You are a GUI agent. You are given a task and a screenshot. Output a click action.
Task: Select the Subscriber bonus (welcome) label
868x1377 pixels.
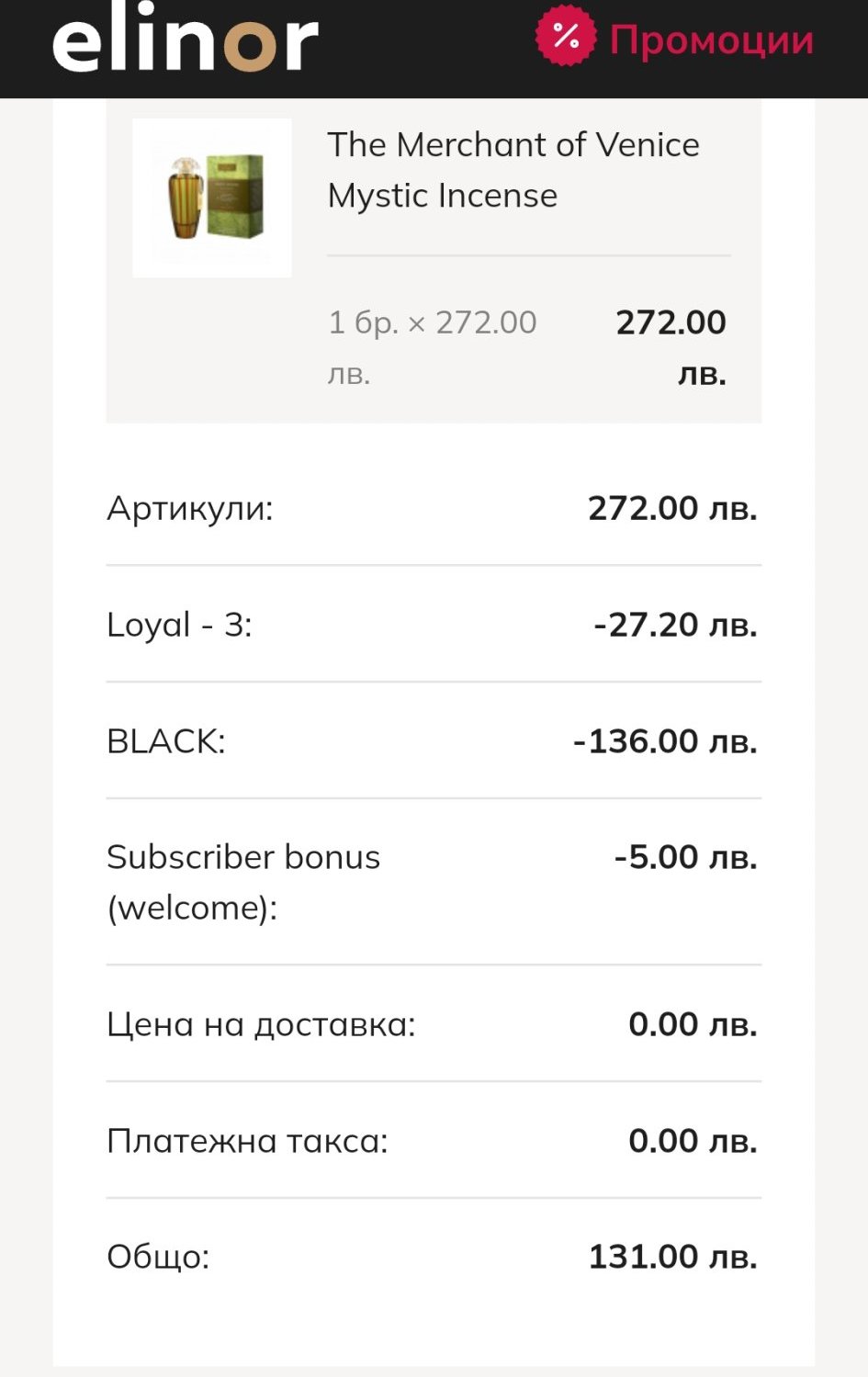(242, 882)
